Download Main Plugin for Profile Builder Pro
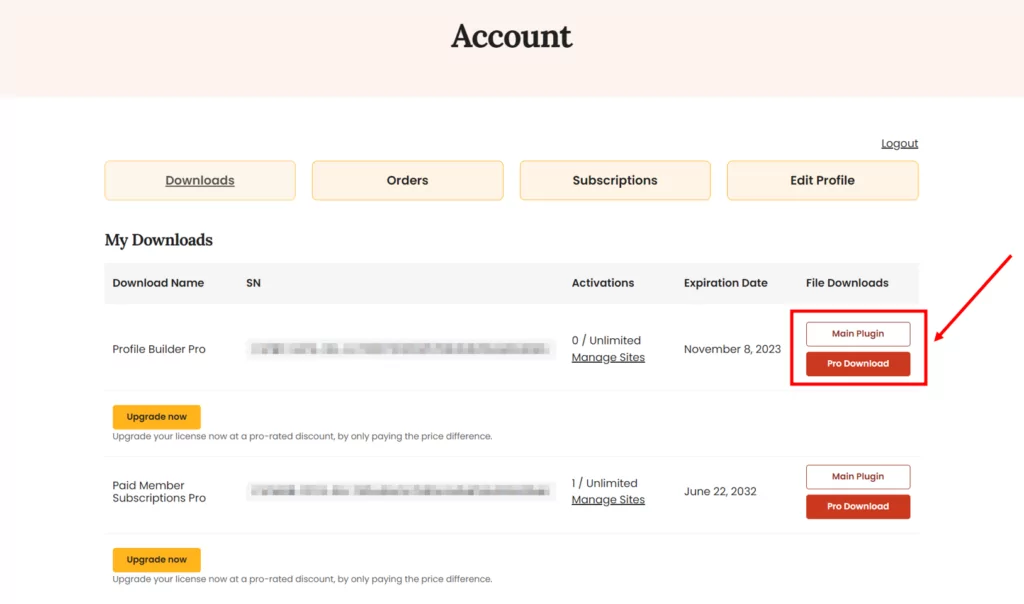Image resolution: width=1024 pixels, height=604 pixels. (858, 334)
